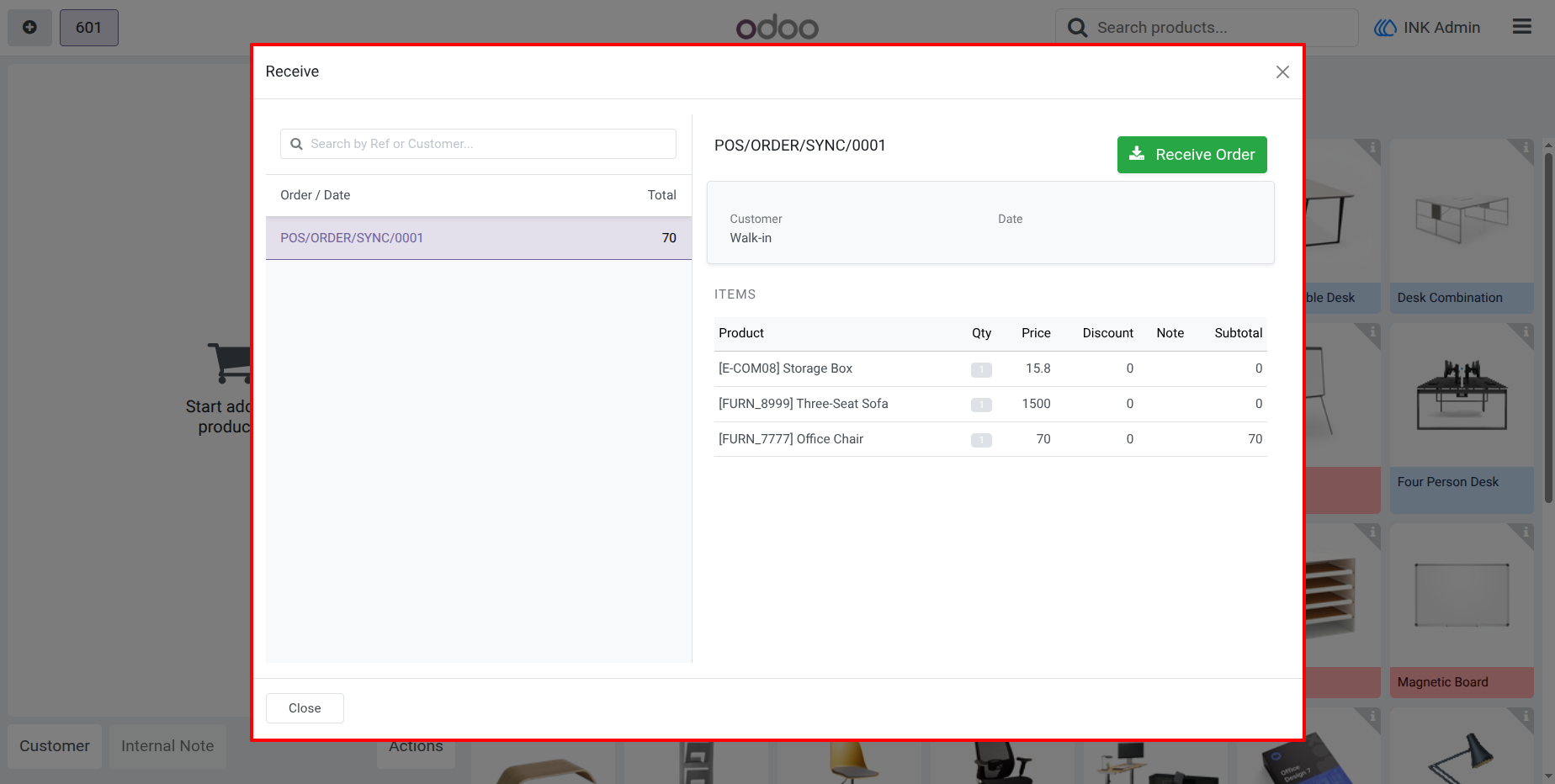This screenshot has width=1555, height=784.
Task: Click the Internal Note button
Action: (x=167, y=746)
